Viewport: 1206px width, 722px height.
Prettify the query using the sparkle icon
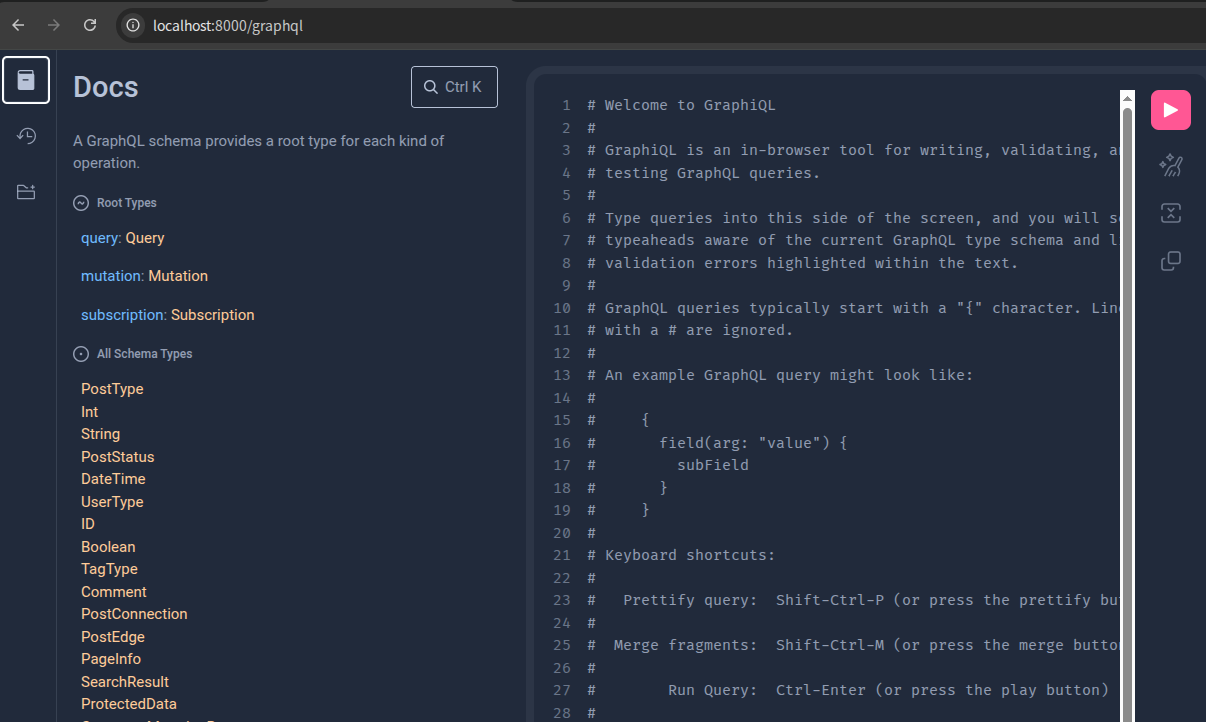click(x=1170, y=165)
